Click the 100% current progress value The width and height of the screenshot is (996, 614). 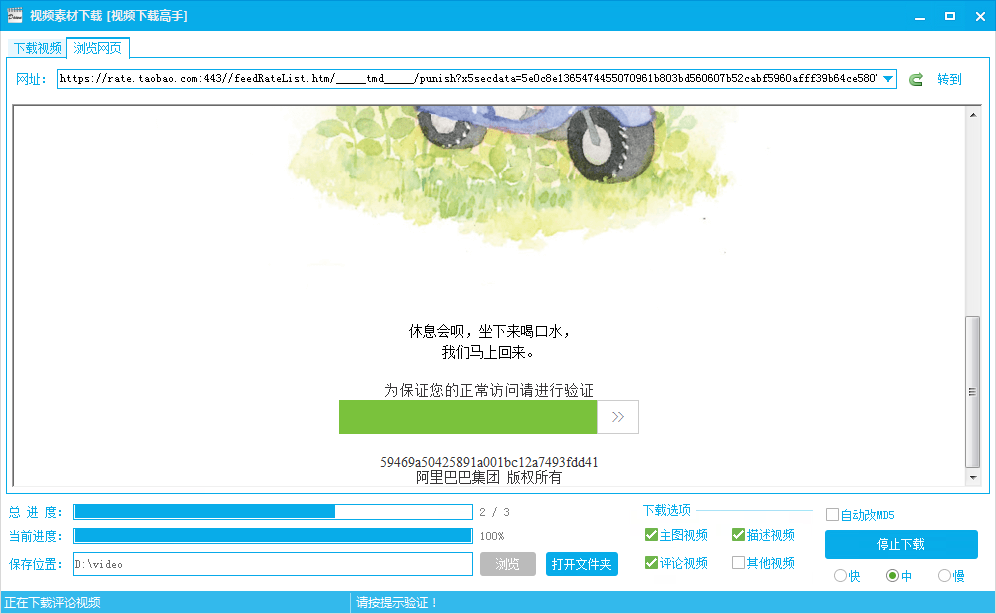pyautogui.click(x=492, y=536)
